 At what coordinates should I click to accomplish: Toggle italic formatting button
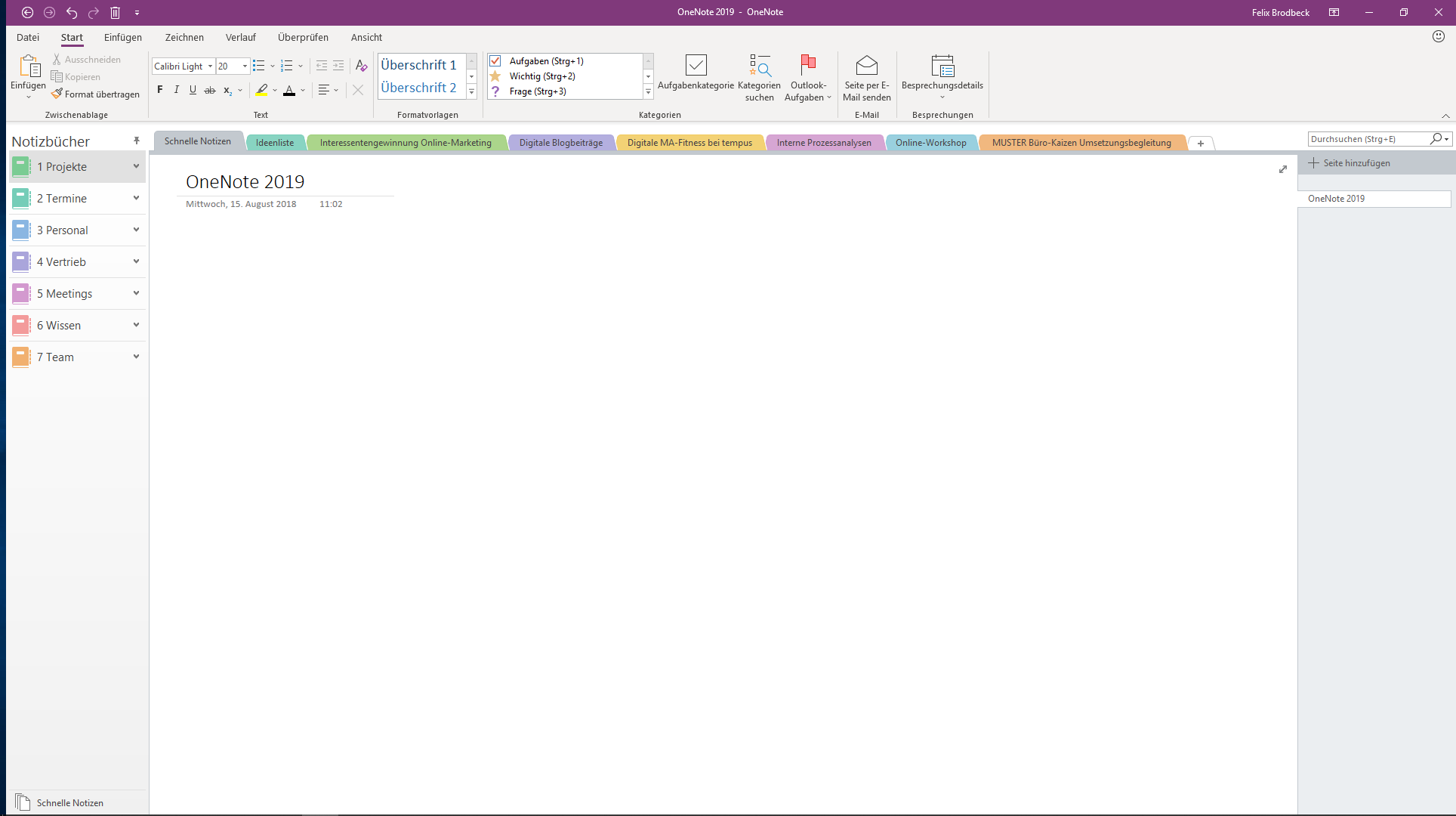click(x=176, y=90)
